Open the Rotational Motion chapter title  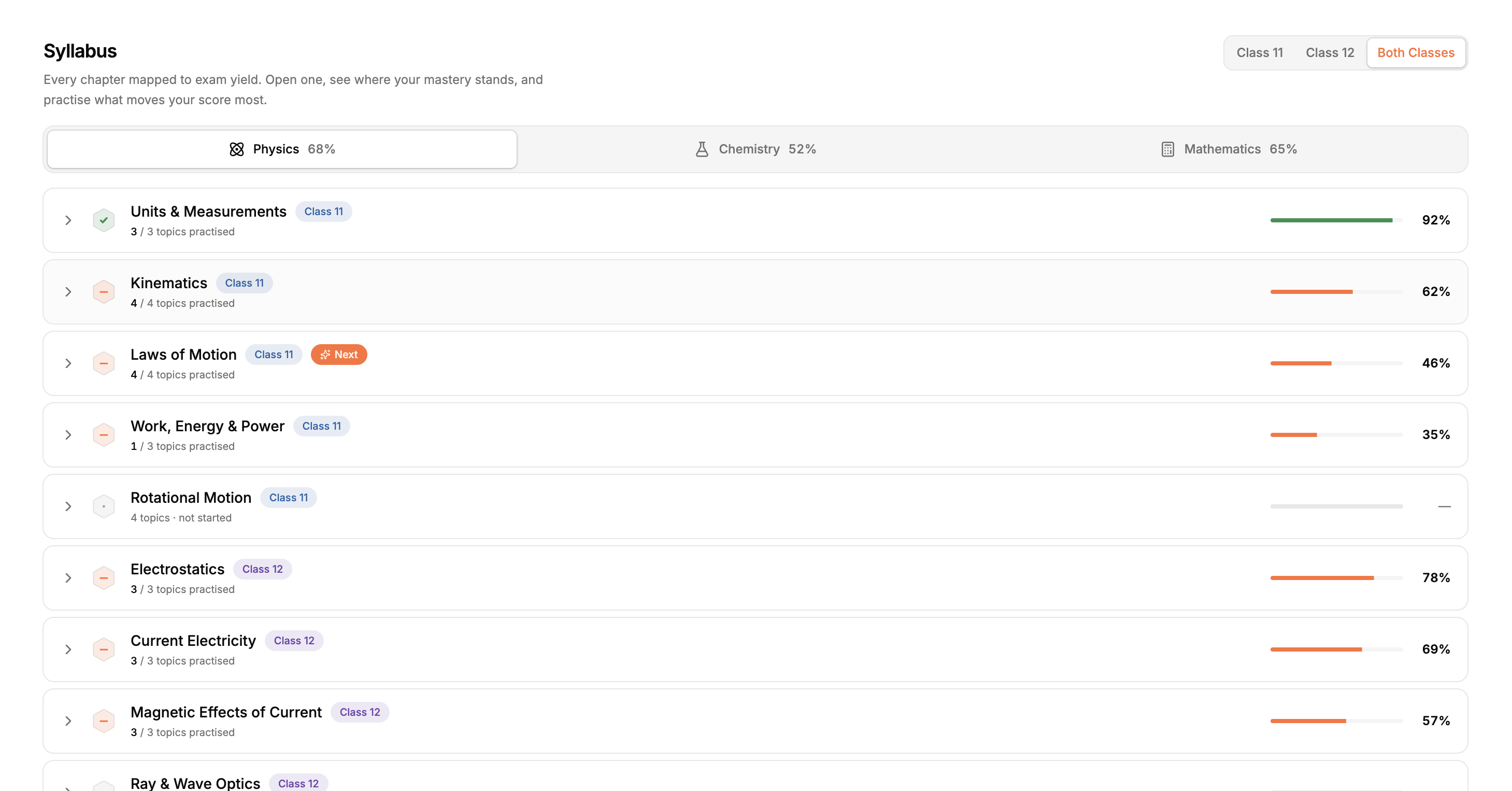click(x=191, y=498)
